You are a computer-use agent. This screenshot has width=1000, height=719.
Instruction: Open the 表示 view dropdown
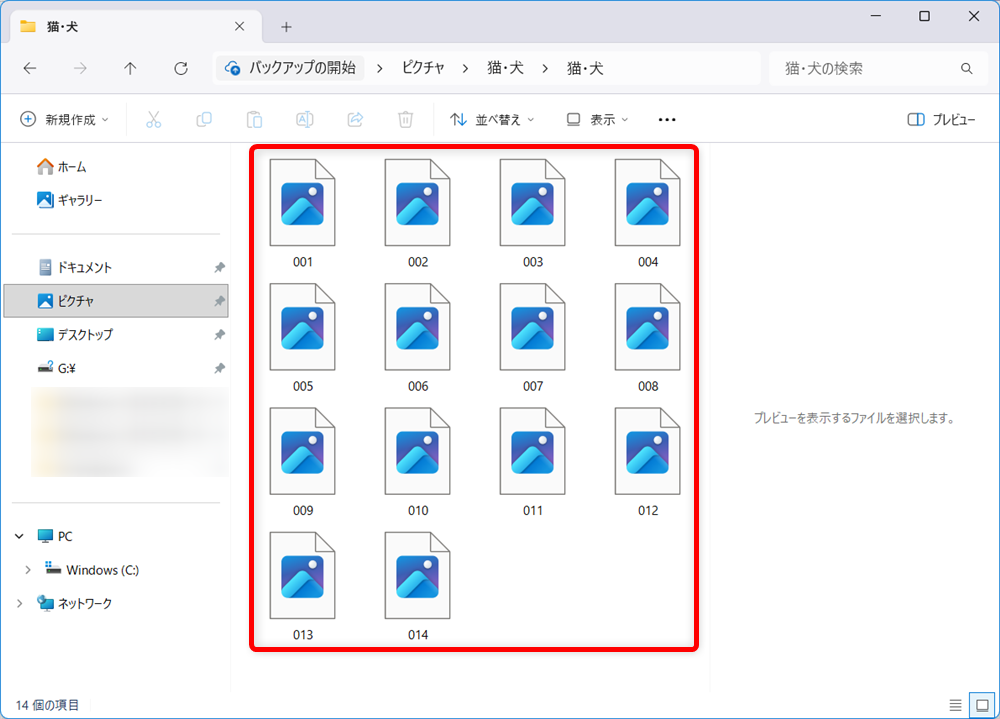tap(596, 119)
